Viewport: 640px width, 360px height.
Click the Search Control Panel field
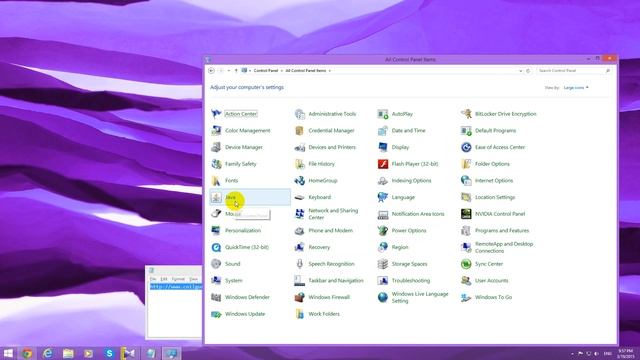point(574,71)
